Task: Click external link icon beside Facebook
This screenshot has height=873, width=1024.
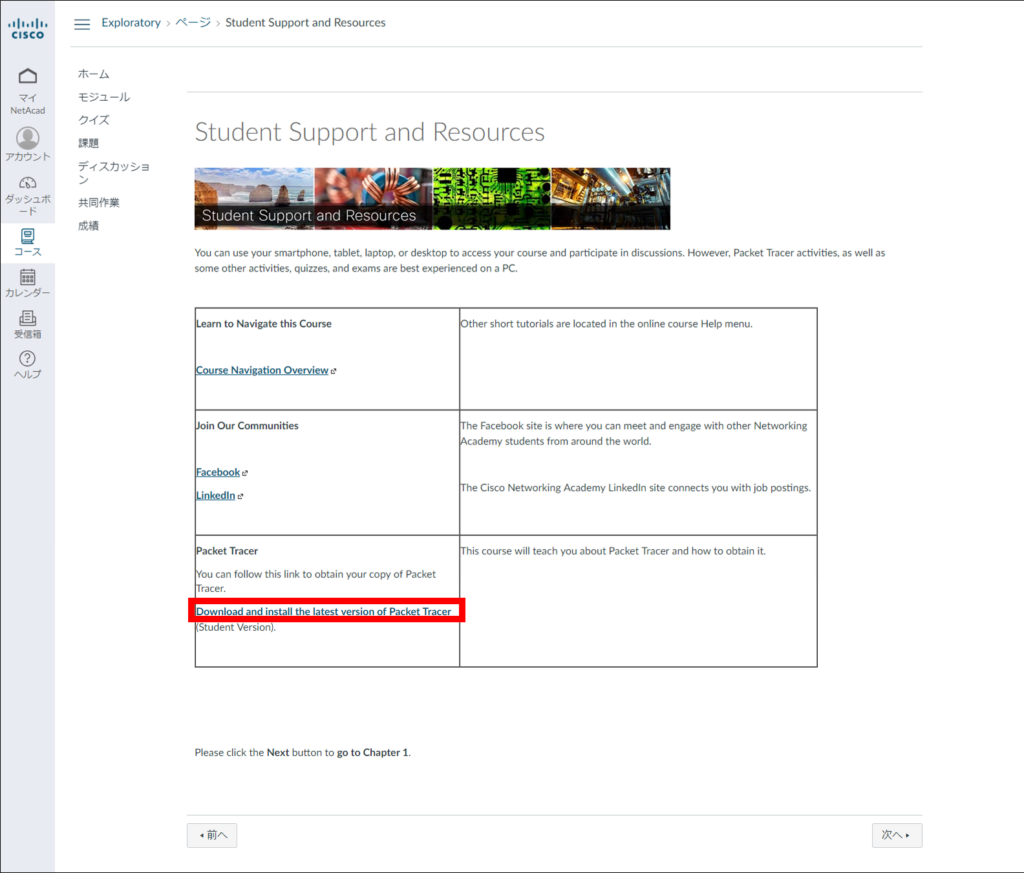Action: point(245,473)
